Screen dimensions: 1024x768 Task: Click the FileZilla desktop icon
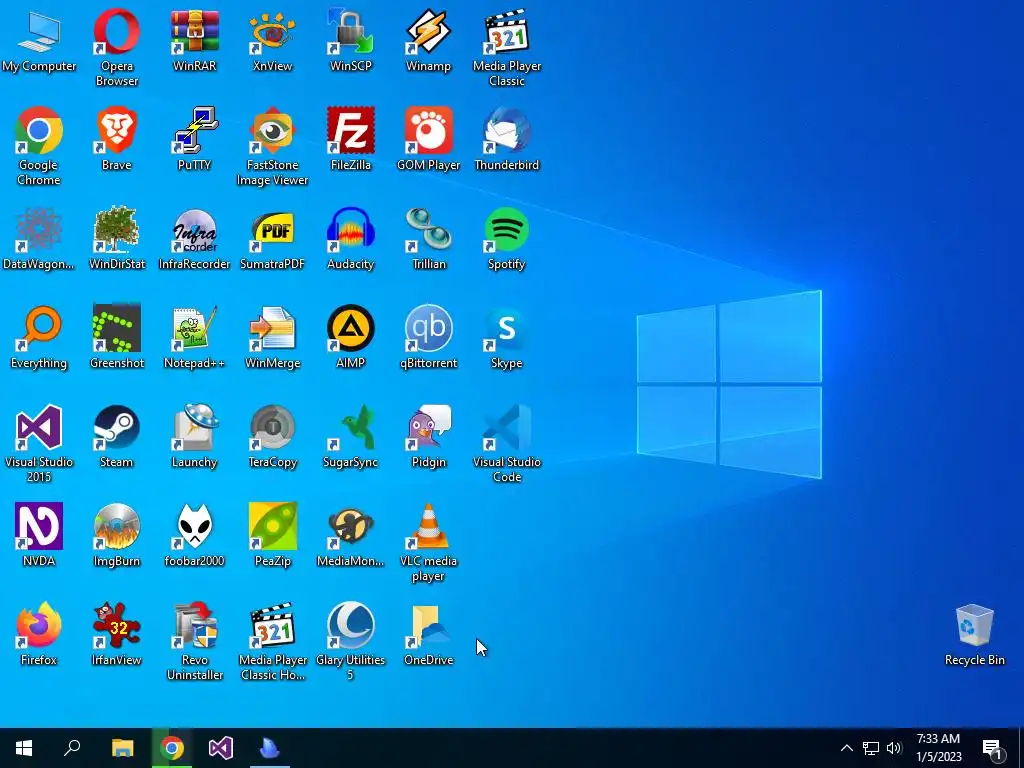pyautogui.click(x=351, y=140)
